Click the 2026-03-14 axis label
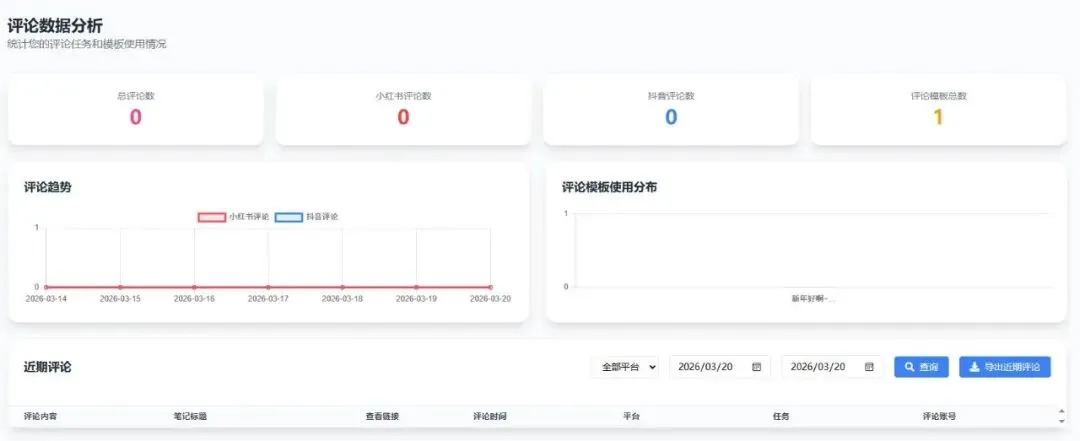 (x=46, y=299)
